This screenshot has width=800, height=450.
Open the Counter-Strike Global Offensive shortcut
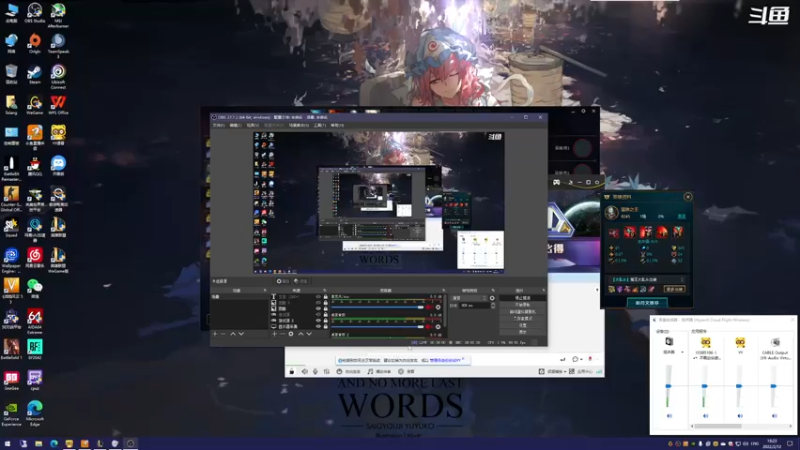coord(11,199)
